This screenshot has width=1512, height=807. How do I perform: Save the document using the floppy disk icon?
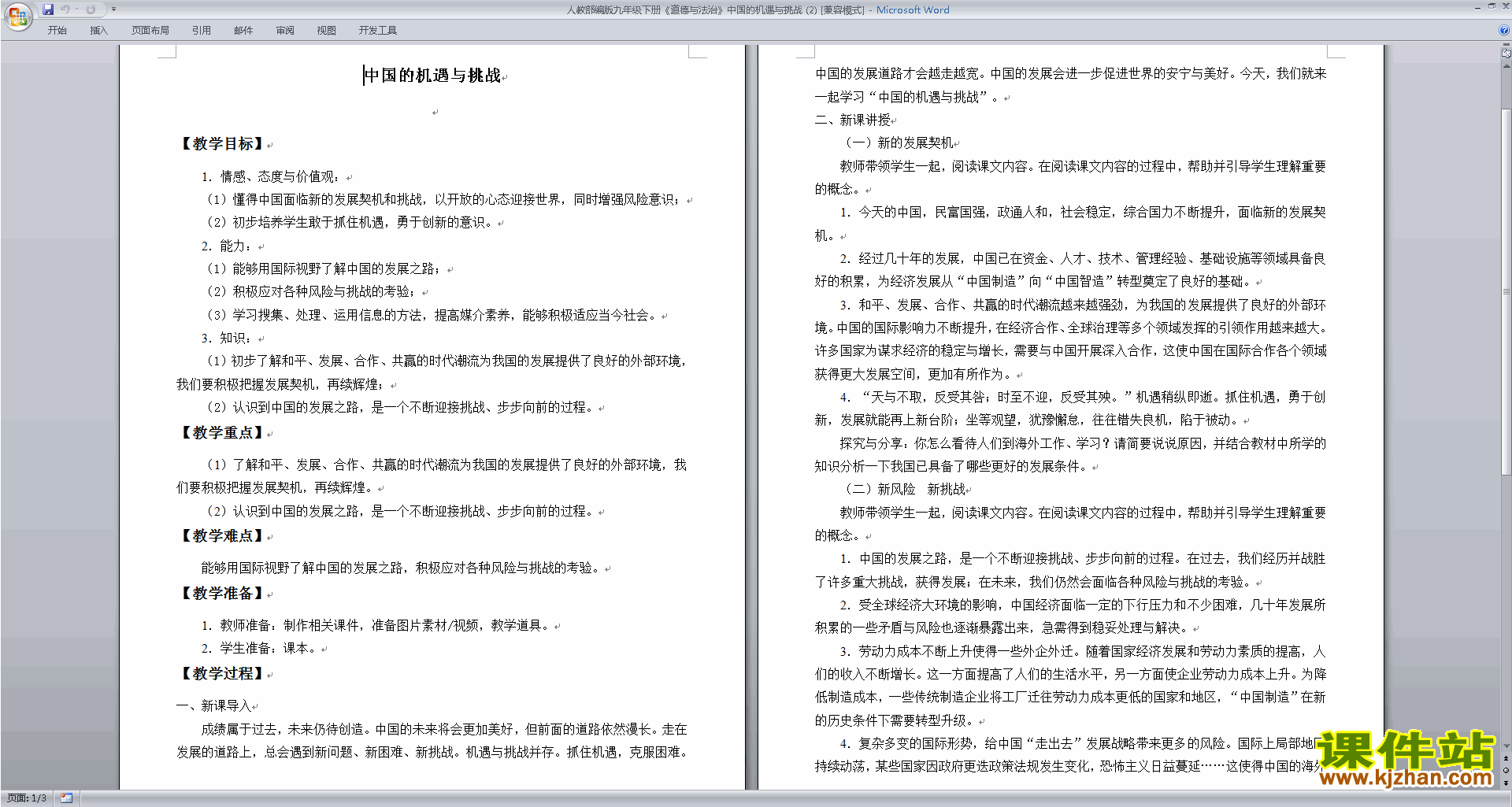click(48, 9)
